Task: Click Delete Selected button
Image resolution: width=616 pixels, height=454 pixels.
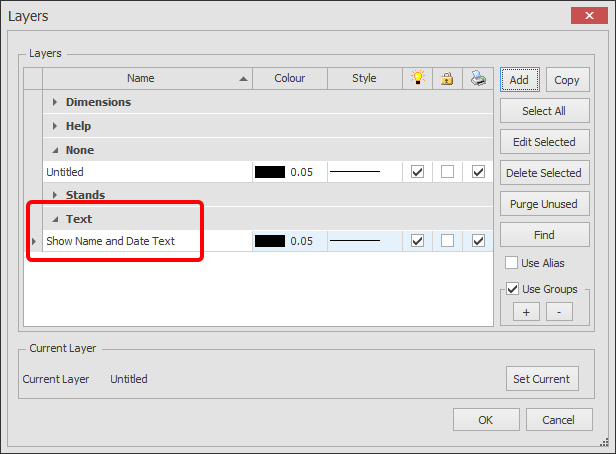Action: click(544, 173)
